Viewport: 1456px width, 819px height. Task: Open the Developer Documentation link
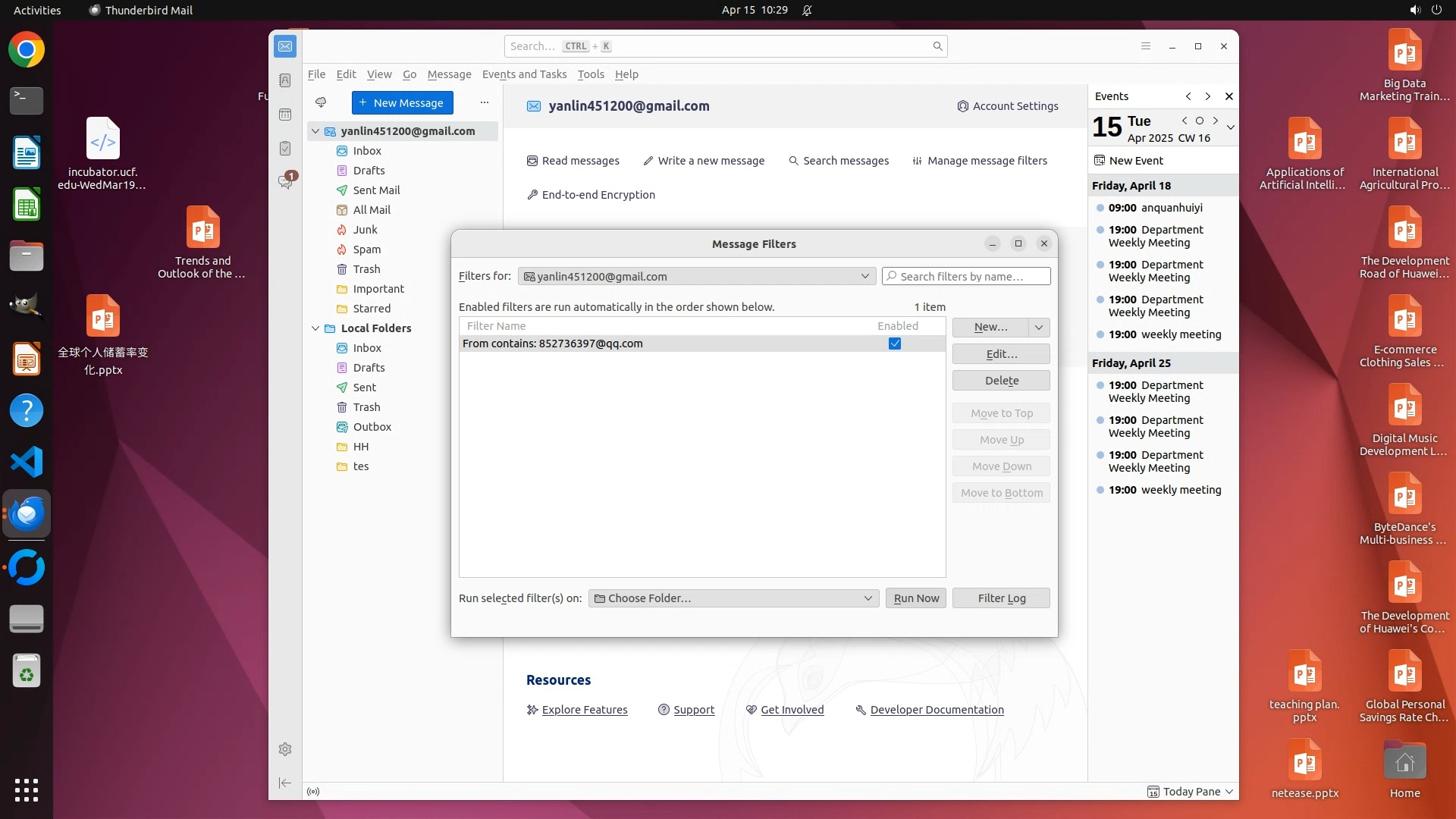(937, 710)
